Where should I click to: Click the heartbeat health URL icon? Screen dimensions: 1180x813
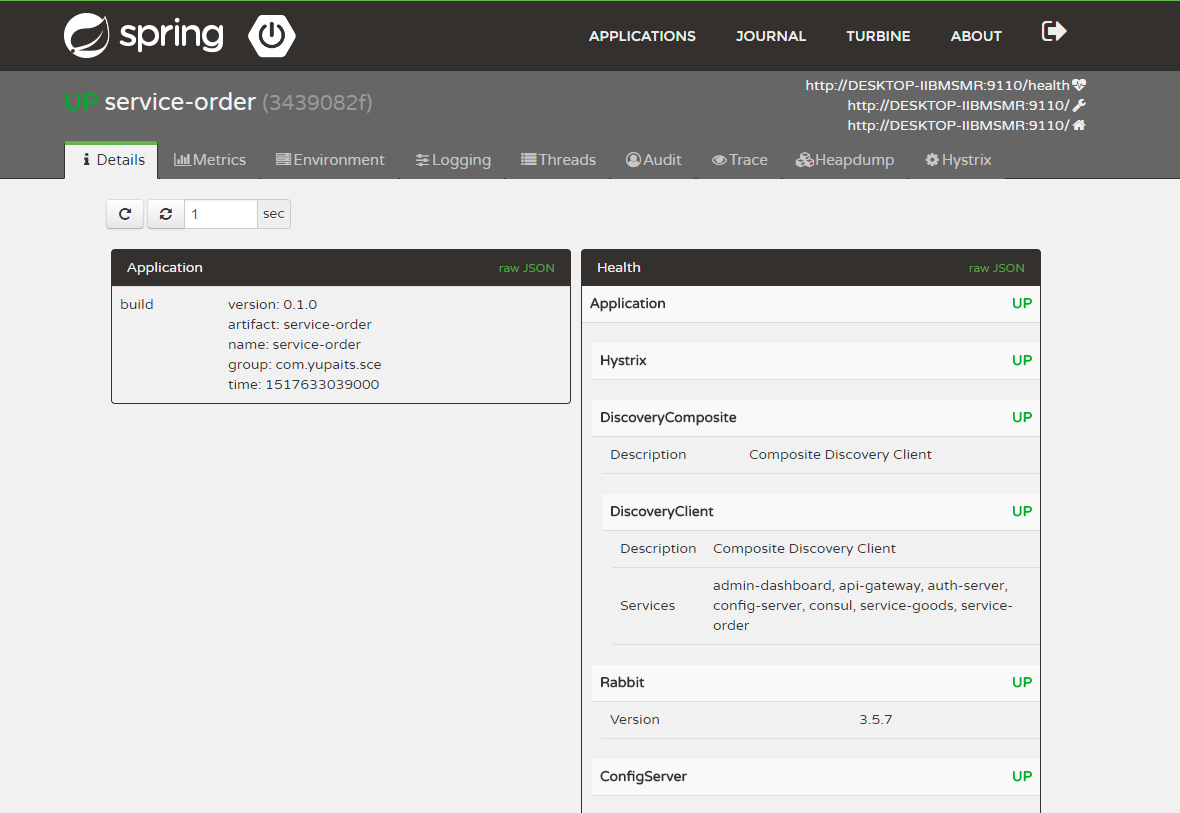1079,86
